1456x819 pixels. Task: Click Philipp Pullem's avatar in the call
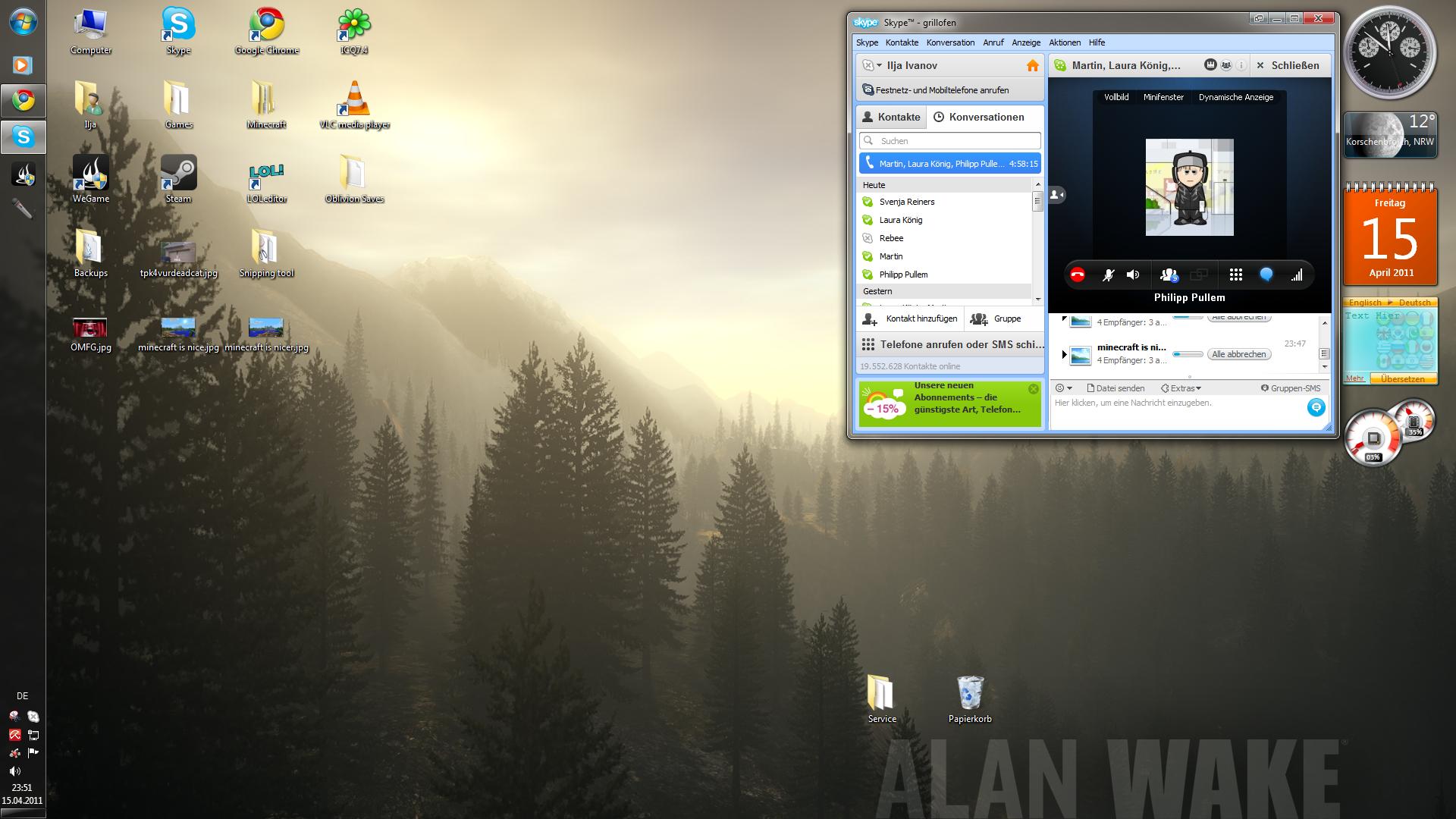1189,187
